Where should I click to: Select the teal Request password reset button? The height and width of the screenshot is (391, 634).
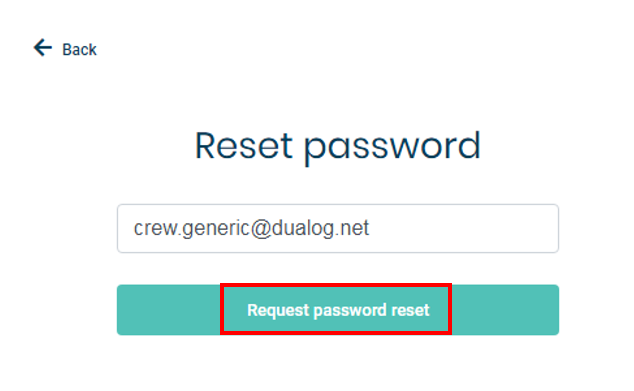tap(338, 310)
